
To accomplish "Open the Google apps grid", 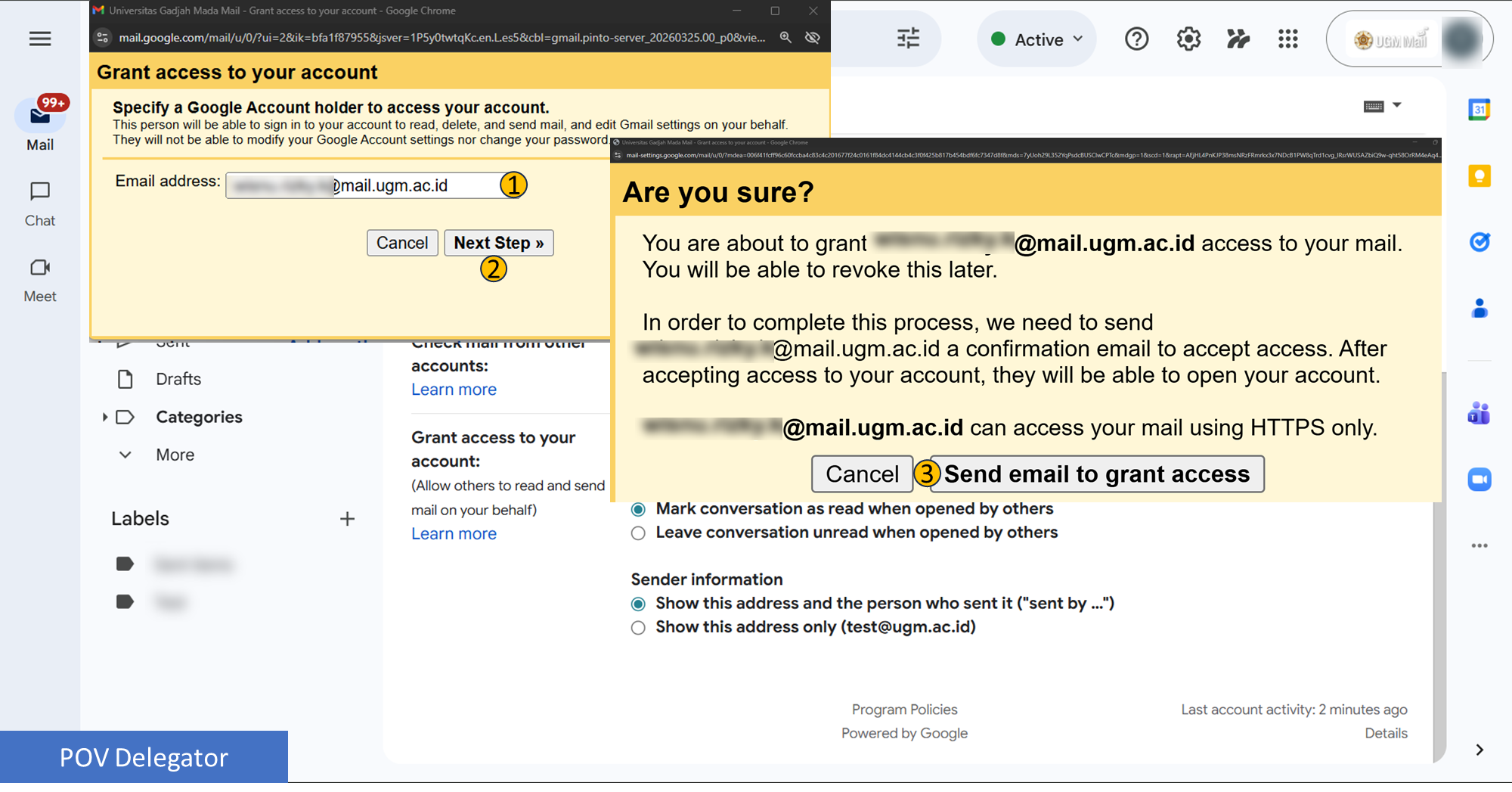I will 1287,39.
